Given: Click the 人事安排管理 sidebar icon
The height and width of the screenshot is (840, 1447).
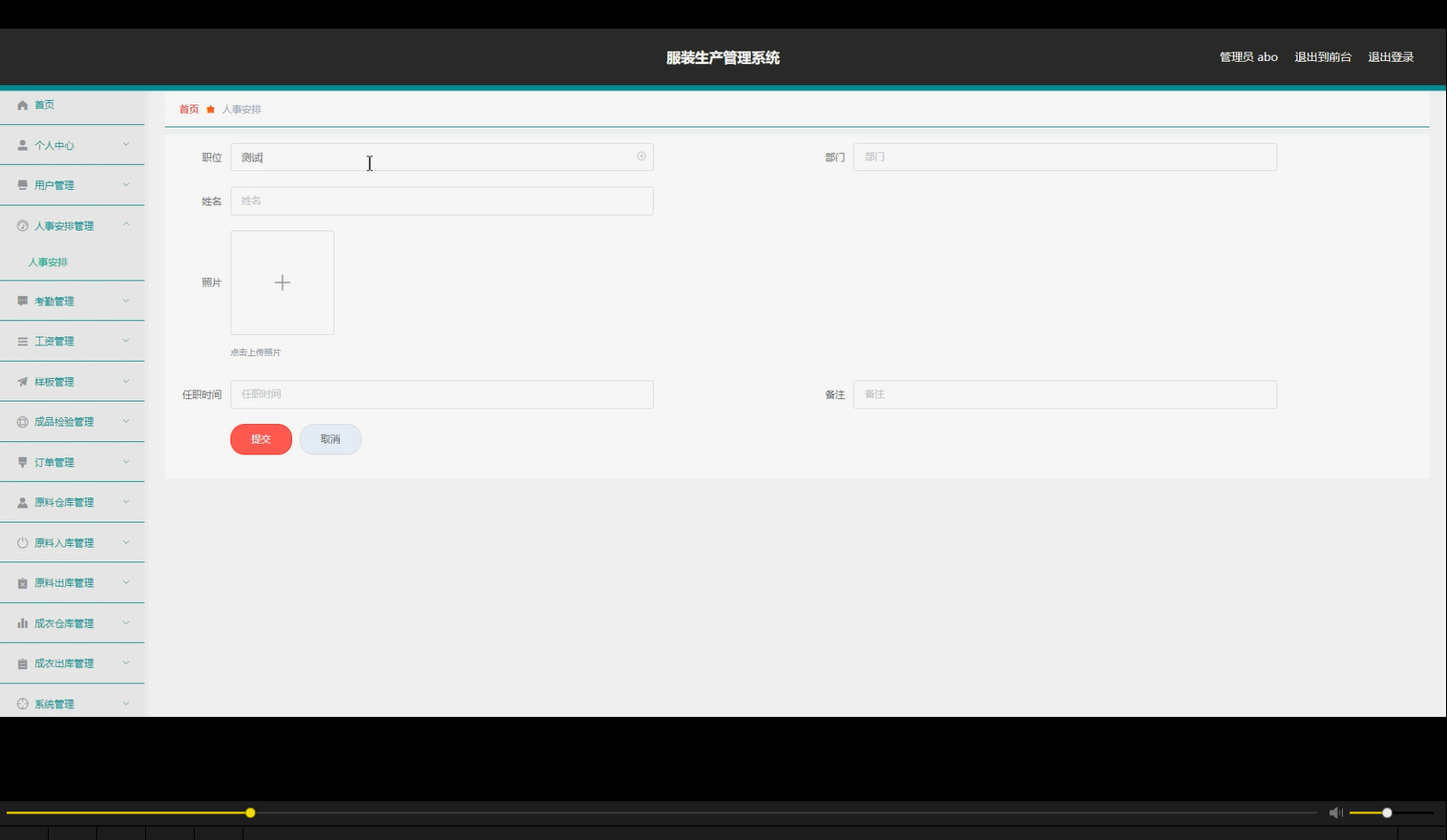Looking at the screenshot, I should 23,226.
